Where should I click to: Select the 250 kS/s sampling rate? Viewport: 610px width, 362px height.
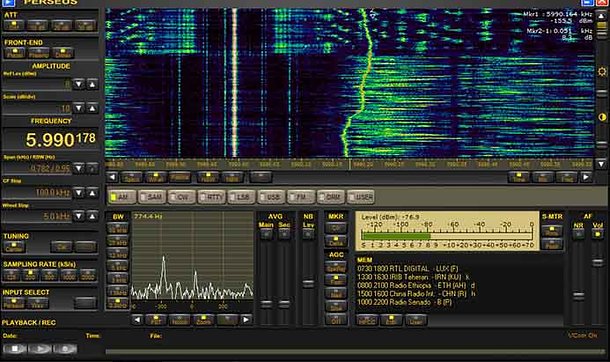pyautogui.click(x=30, y=275)
